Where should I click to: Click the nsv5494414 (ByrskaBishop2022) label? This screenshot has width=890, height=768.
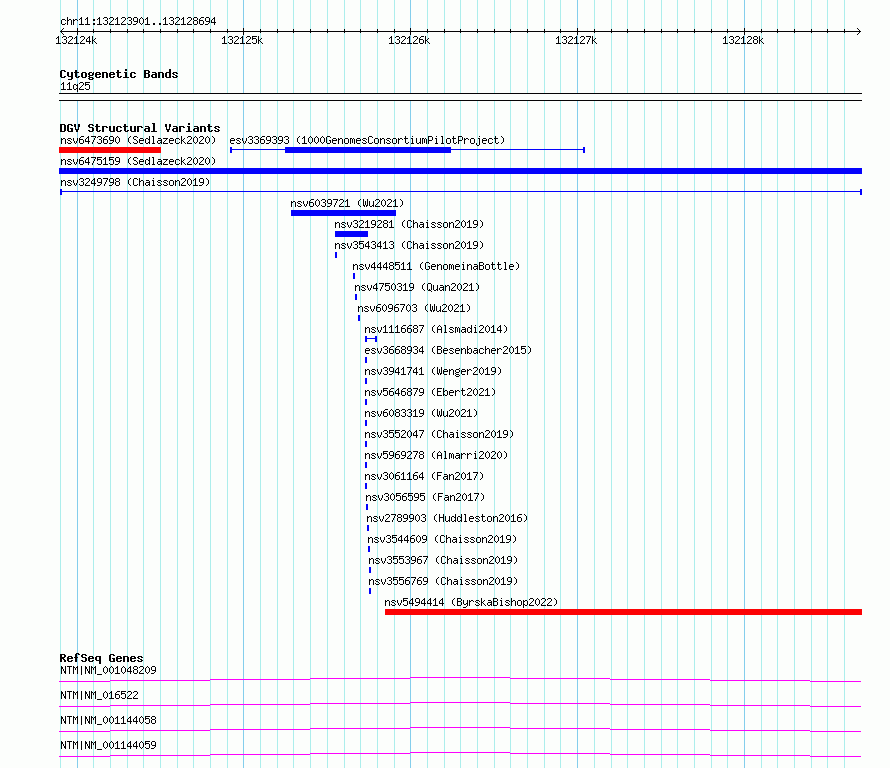[471, 602]
